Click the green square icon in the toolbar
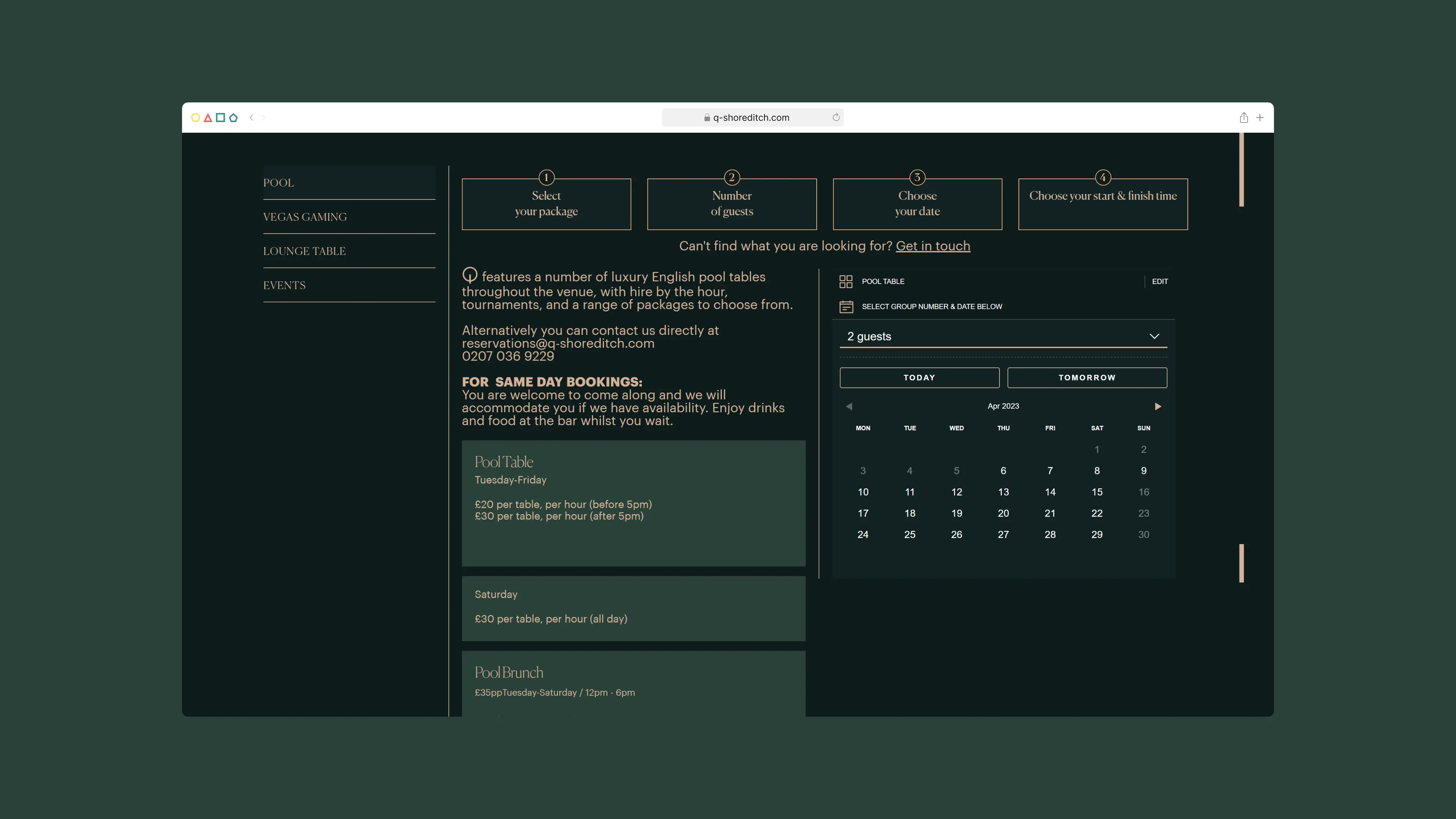The width and height of the screenshot is (1456, 819). [x=221, y=118]
